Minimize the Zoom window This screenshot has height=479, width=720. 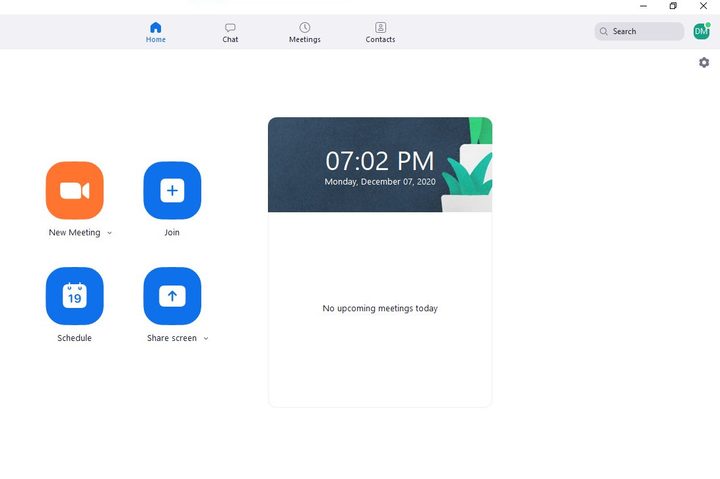(643, 6)
